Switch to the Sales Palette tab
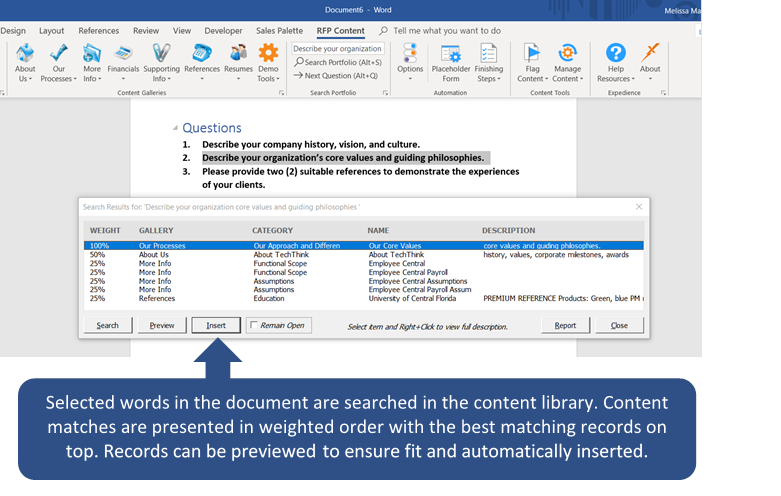 pyautogui.click(x=279, y=31)
